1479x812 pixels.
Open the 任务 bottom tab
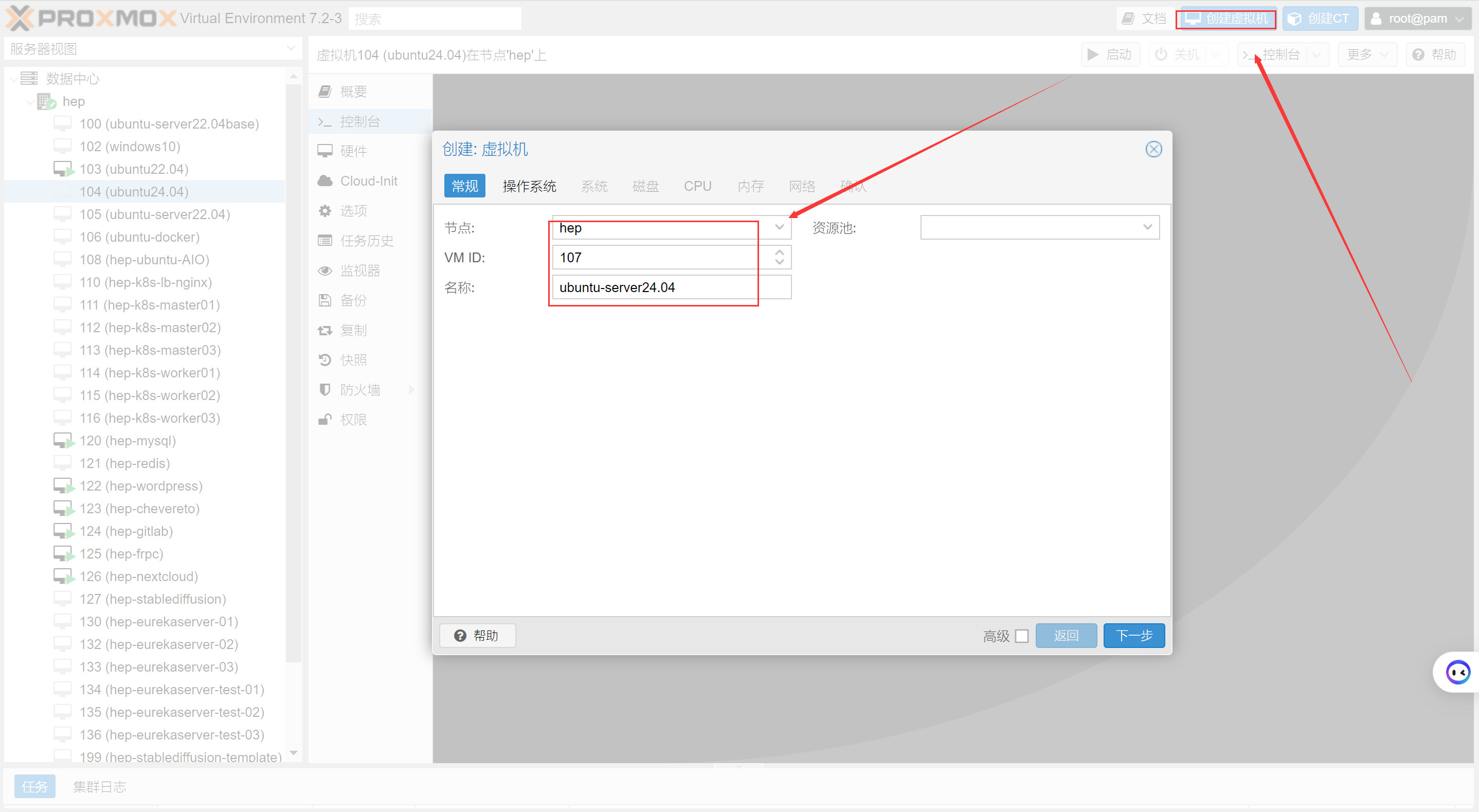(34, 786)
